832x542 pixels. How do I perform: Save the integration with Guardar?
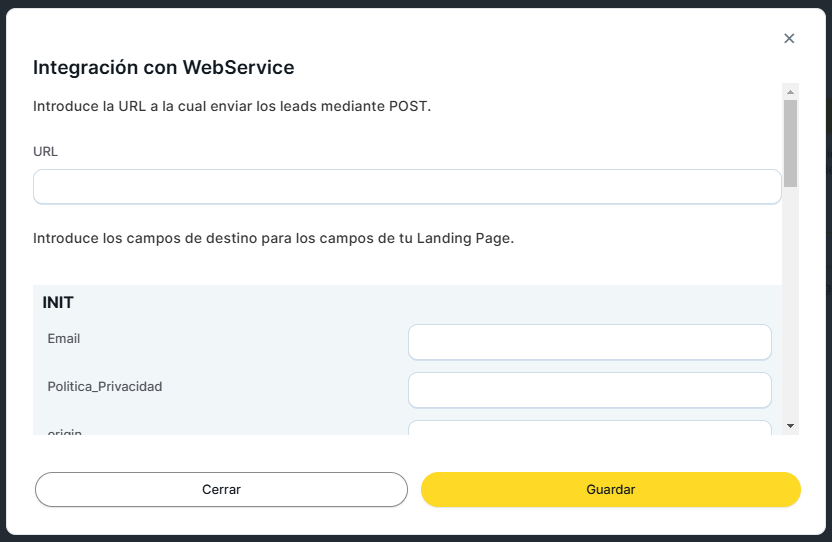tap(611, 490)
